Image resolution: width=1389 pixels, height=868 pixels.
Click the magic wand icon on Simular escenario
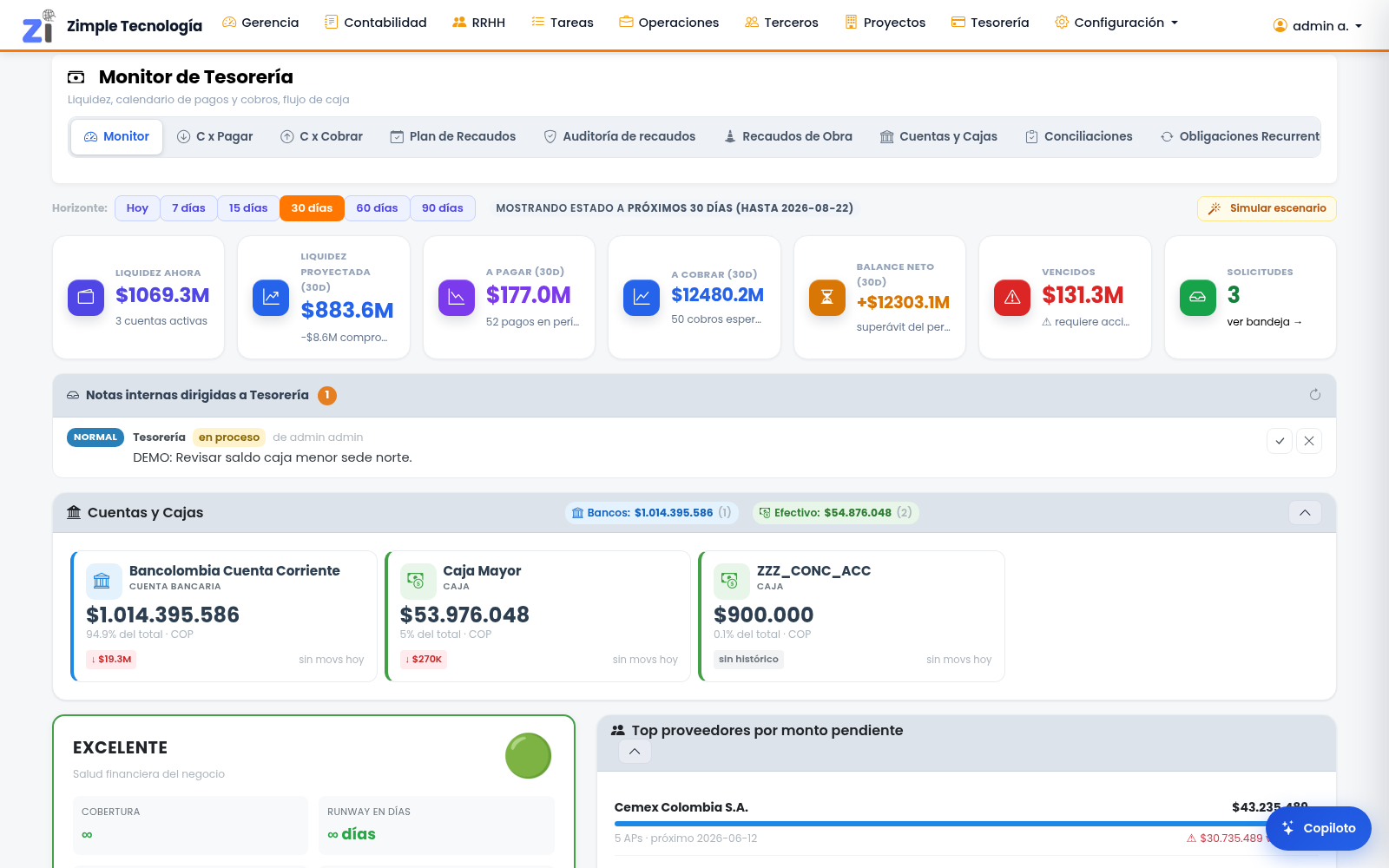click(x=1215, y=208)
